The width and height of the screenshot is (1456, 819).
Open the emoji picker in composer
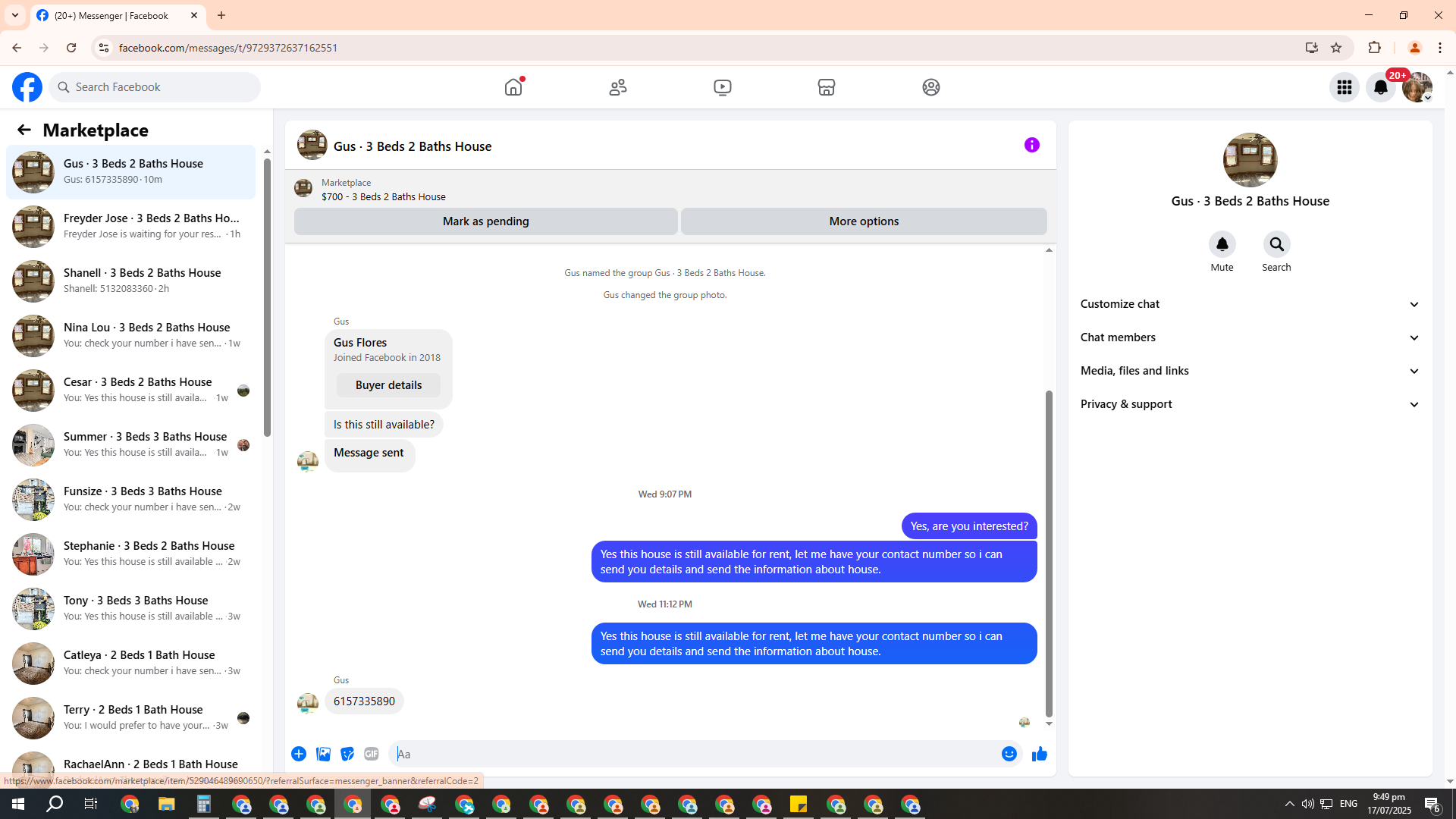pos(1009,754)
